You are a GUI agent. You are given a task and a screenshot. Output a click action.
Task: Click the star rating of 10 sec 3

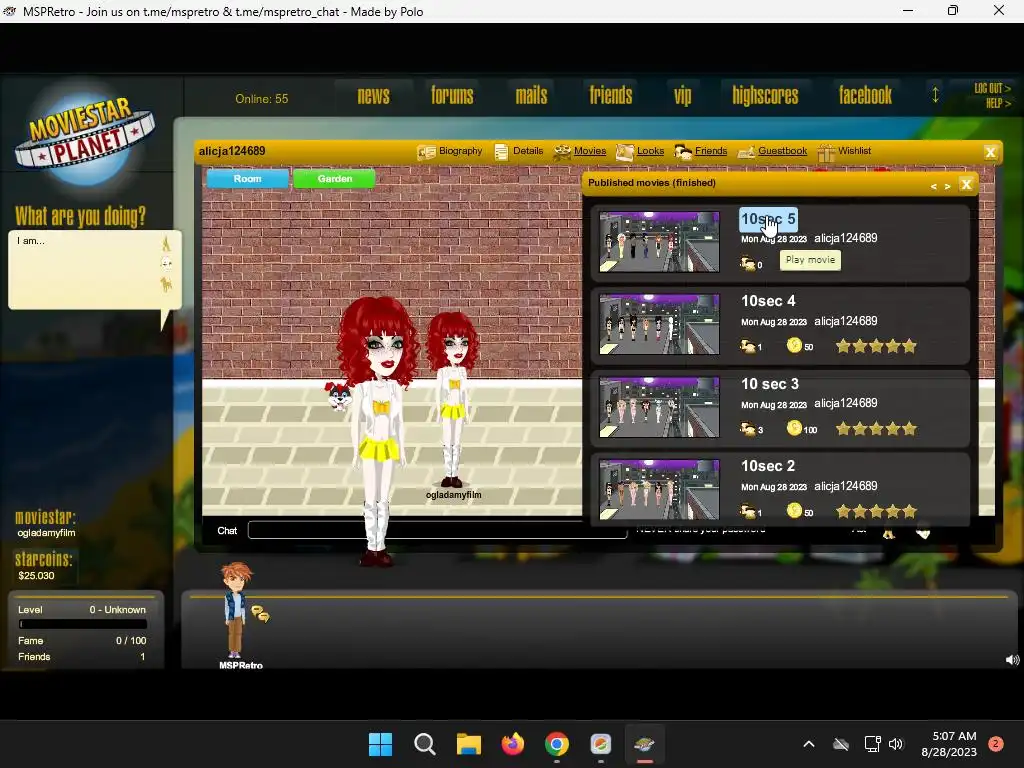876,429
